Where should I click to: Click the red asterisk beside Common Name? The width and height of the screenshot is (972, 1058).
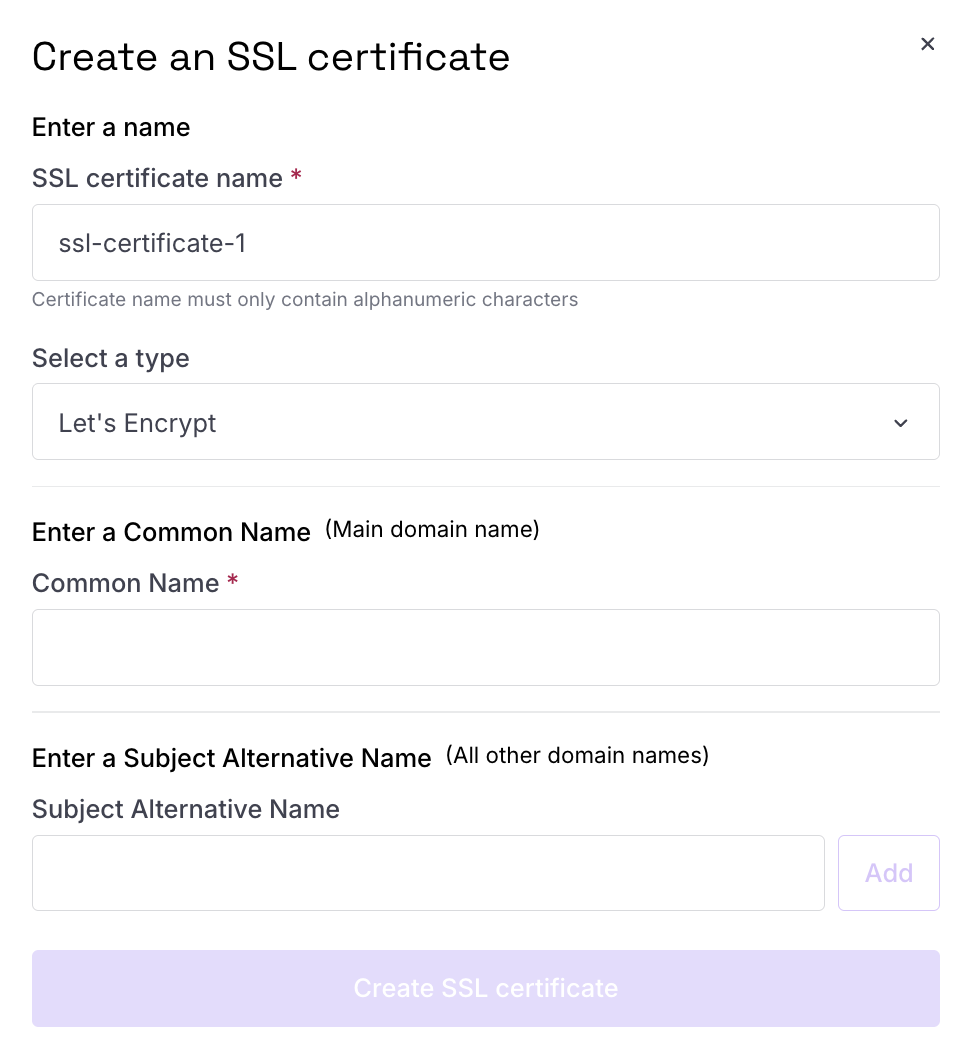(233, 580)
